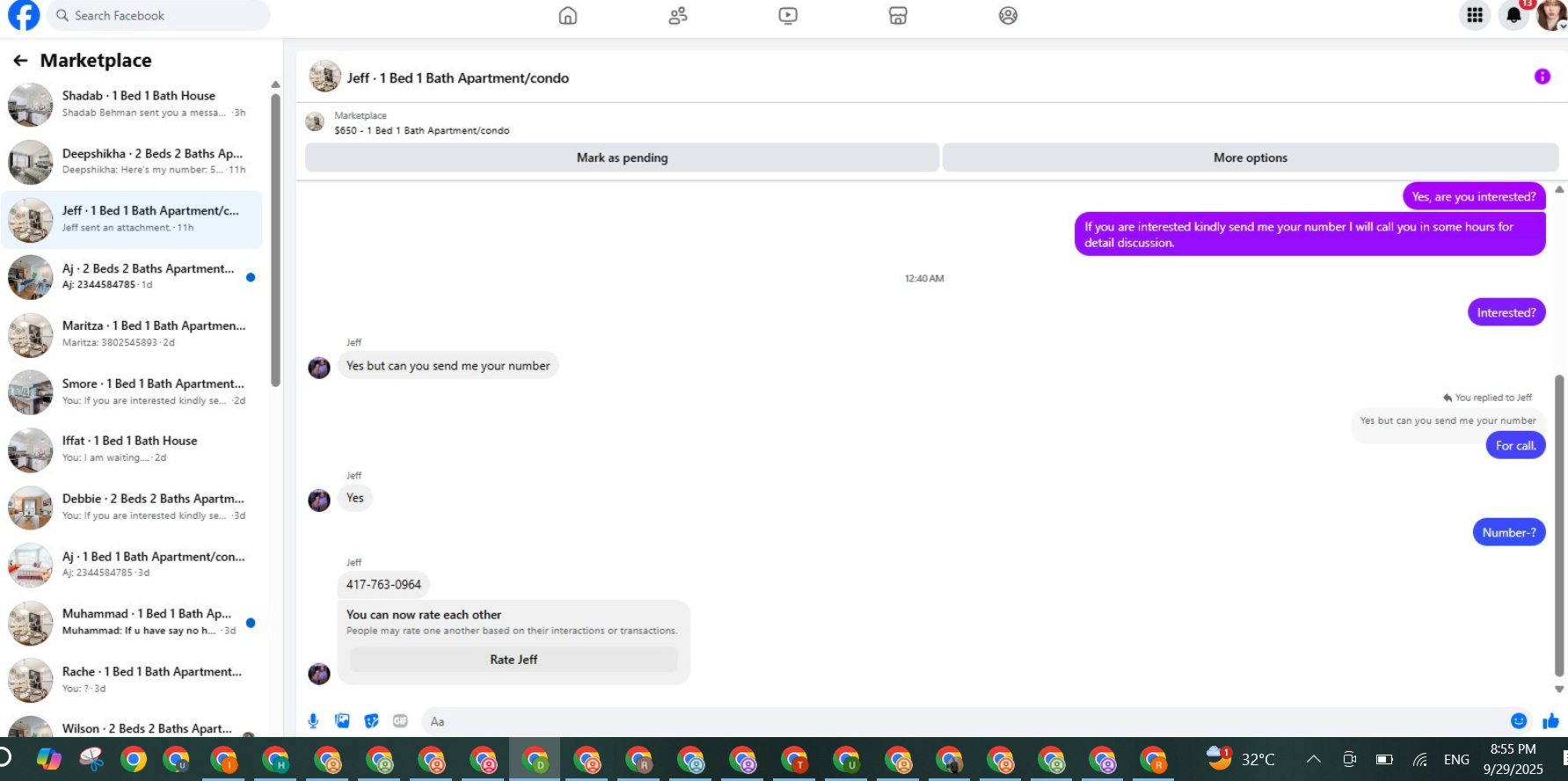Click the voice clip microphone icon
The width and height of the screenshot is (1568, 781).
coord(313,721)
